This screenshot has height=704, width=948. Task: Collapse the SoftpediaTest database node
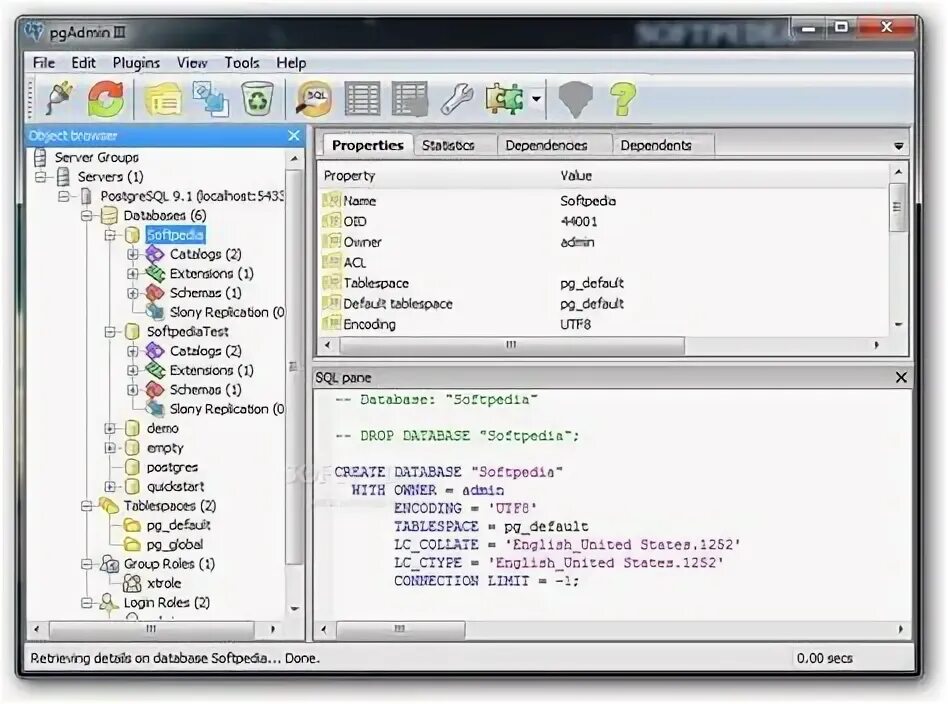click(109, 331)
